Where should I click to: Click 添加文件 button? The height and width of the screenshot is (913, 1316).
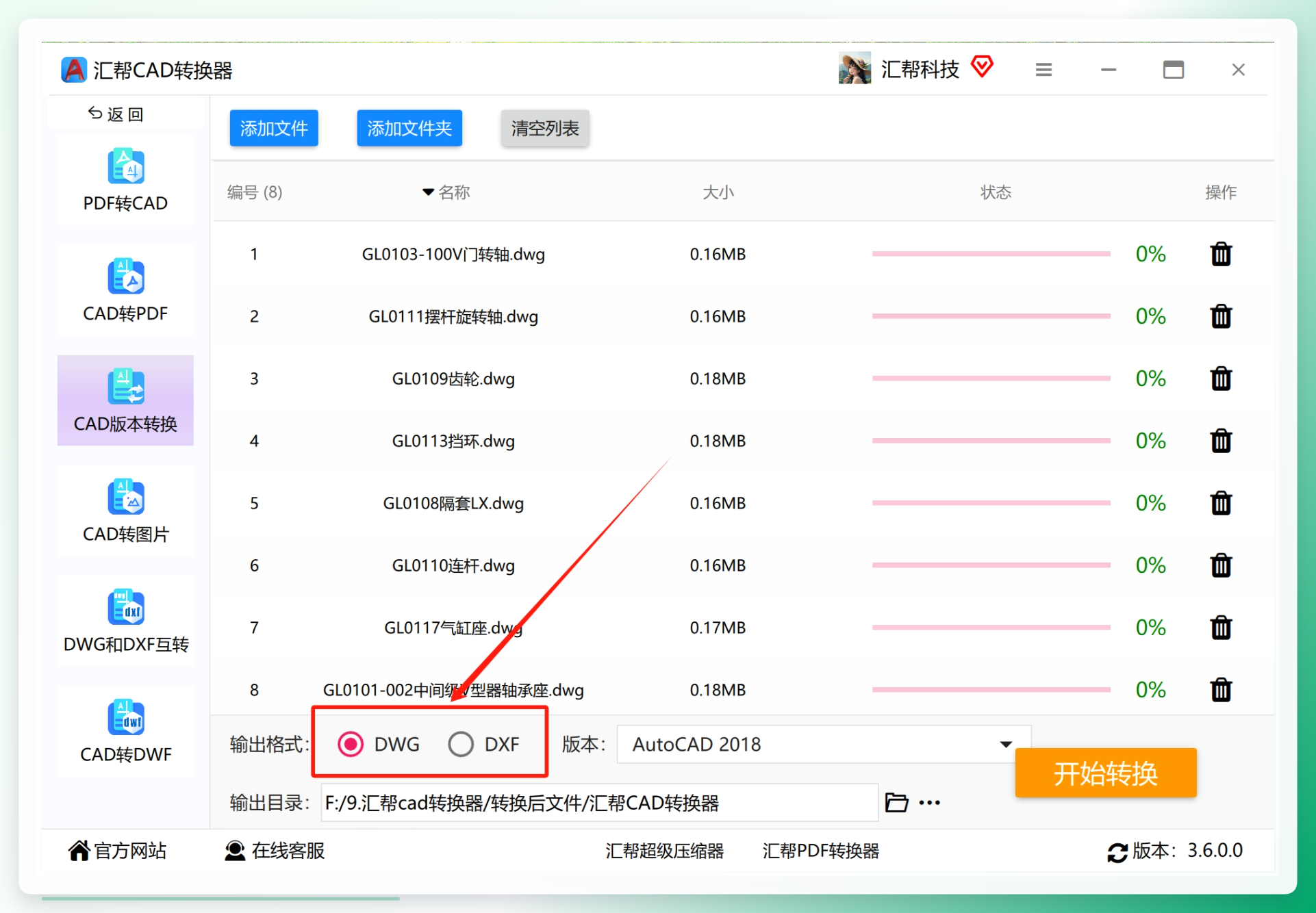coord(274,128)
